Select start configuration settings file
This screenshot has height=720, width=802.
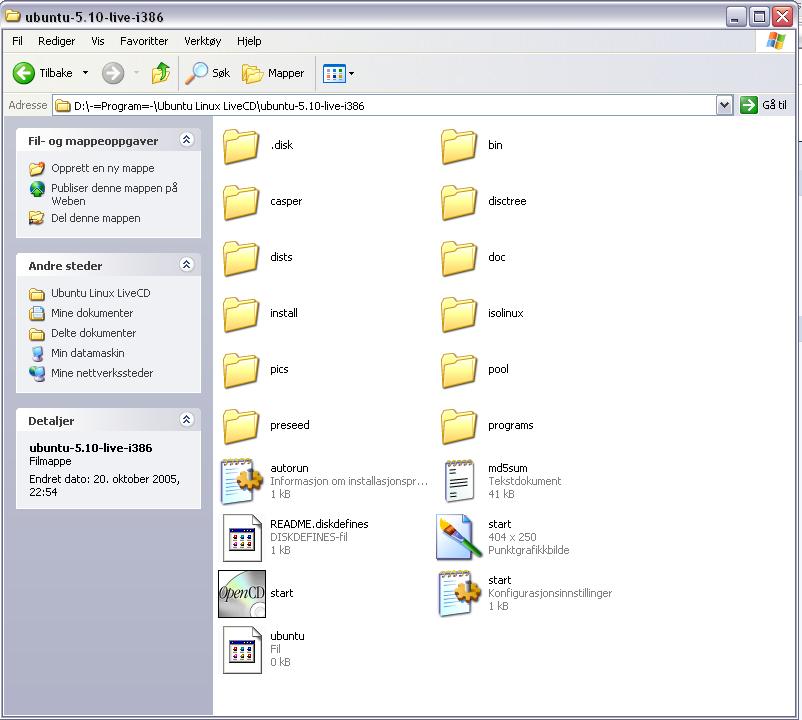click(525, 593)
